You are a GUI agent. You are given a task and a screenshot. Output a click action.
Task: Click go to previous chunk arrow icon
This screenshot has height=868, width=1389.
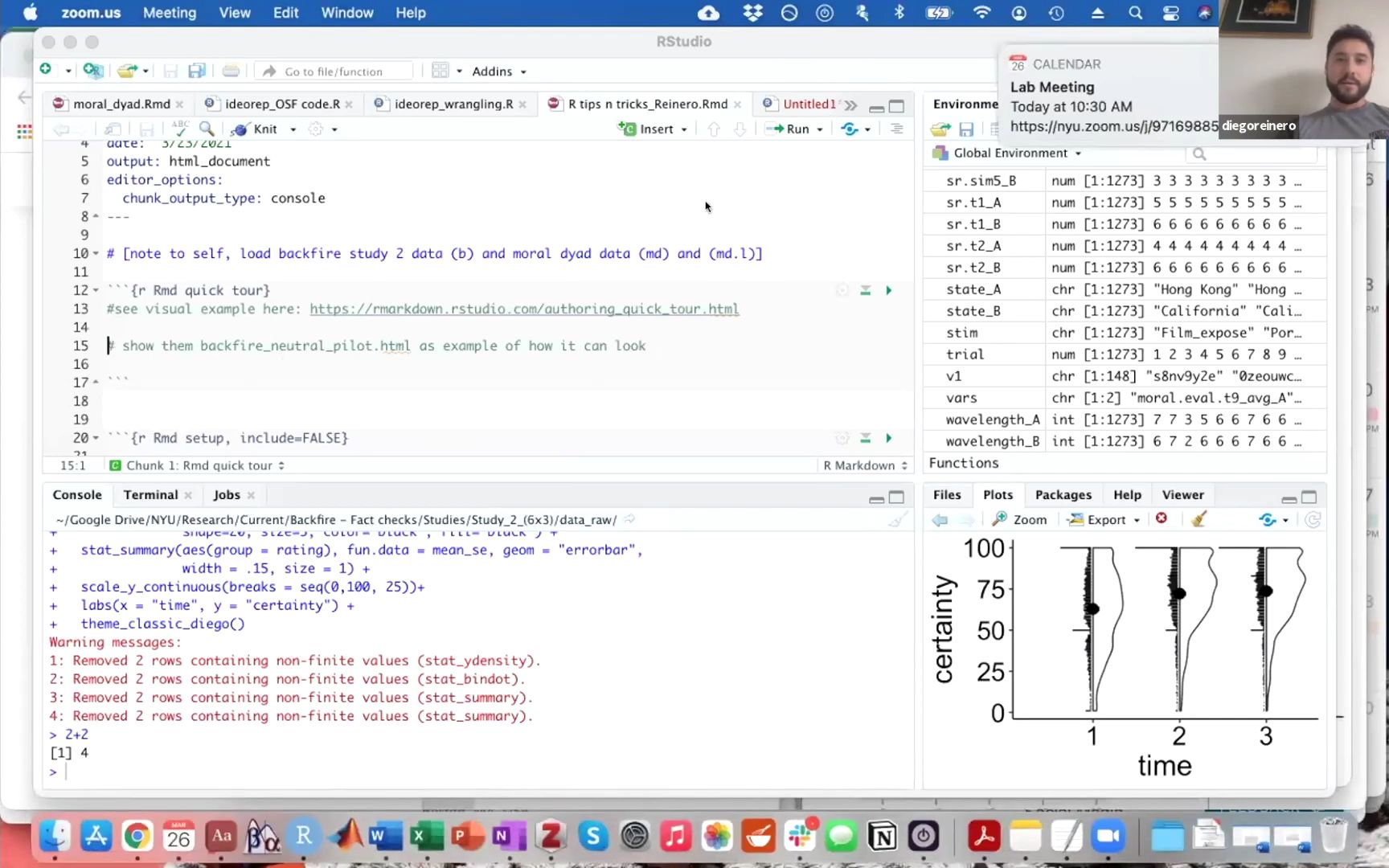click(x=714, y=129)
